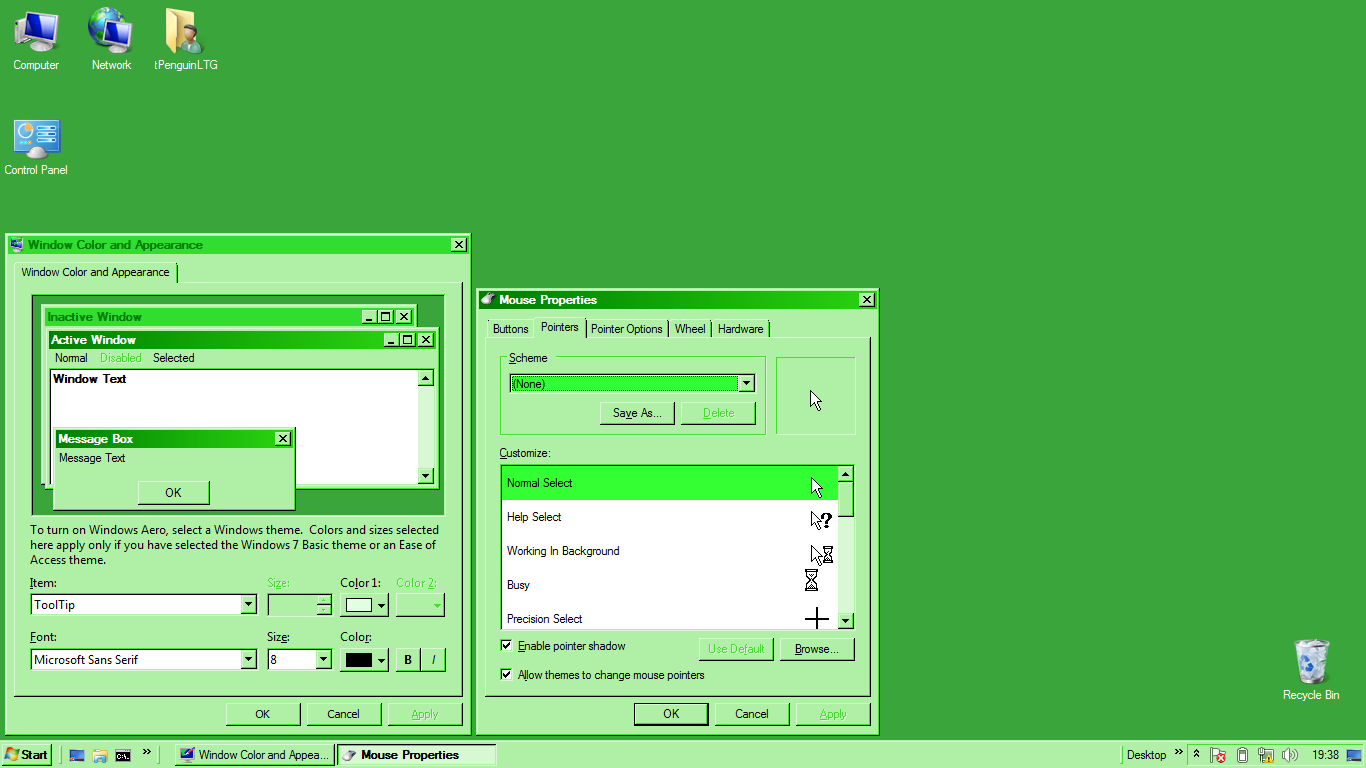Open the Computer desktop icon
The image size is (1366, 768).
tap(36, 40)
